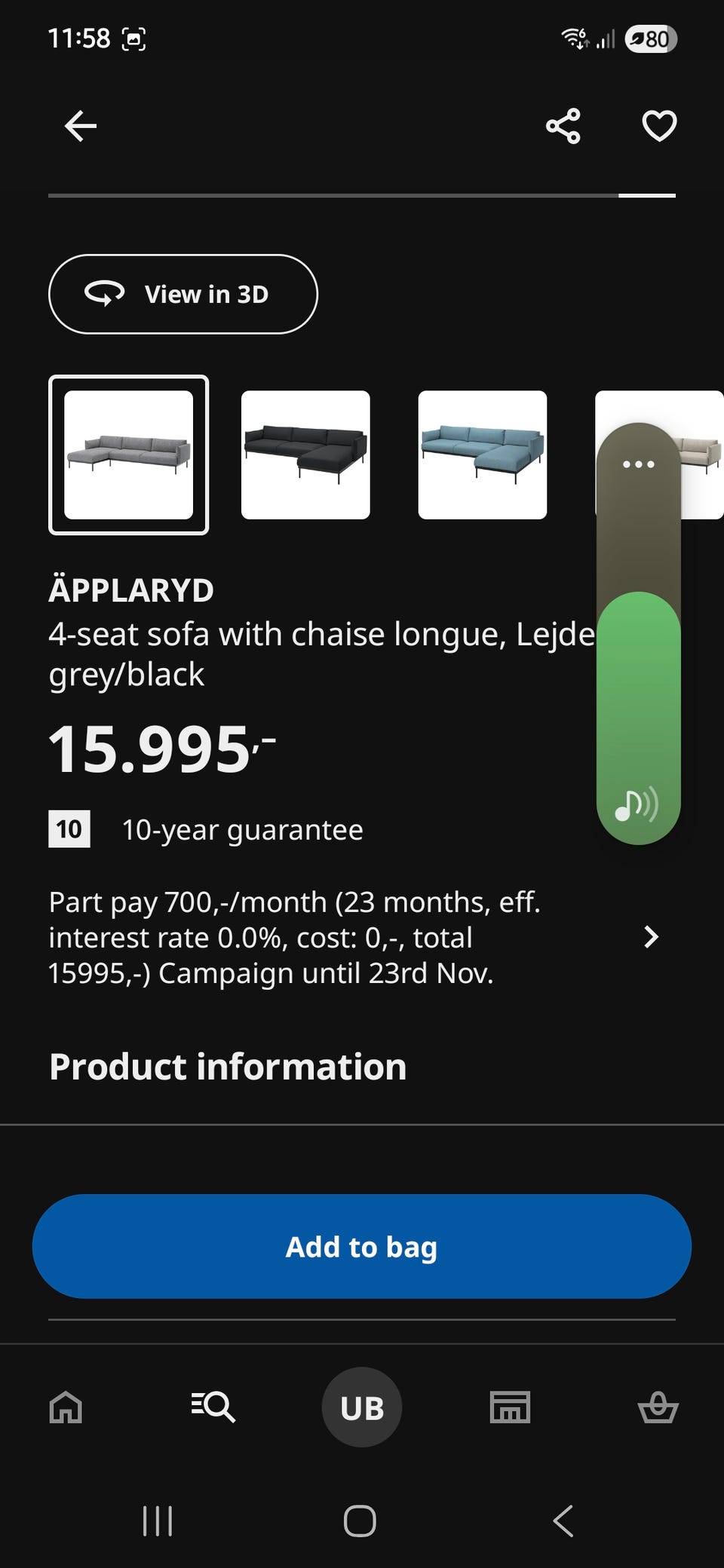Share this ÄPPLARYD sofa product

[x=563, y=126]
